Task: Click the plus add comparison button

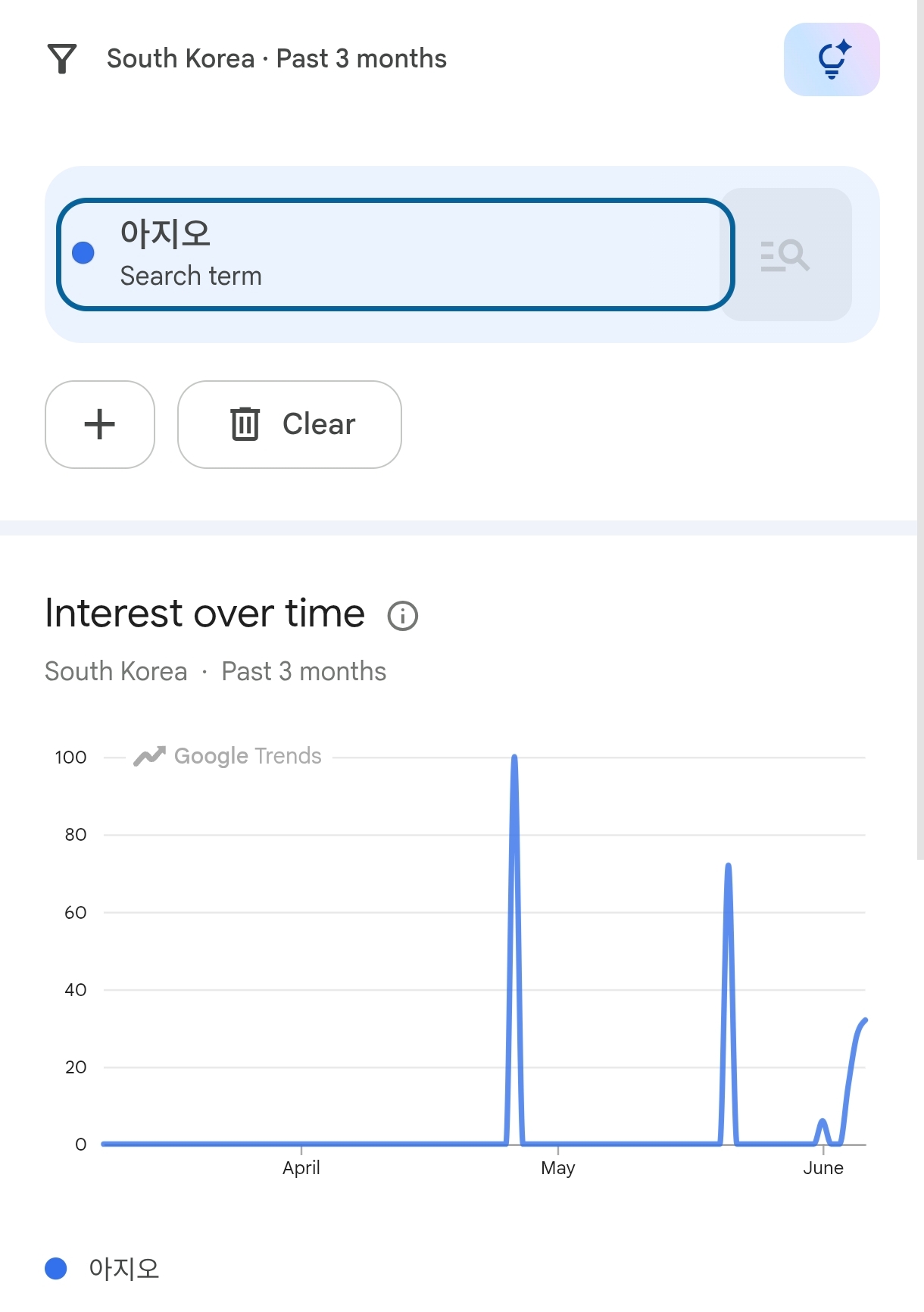Action: pos(100,424)
